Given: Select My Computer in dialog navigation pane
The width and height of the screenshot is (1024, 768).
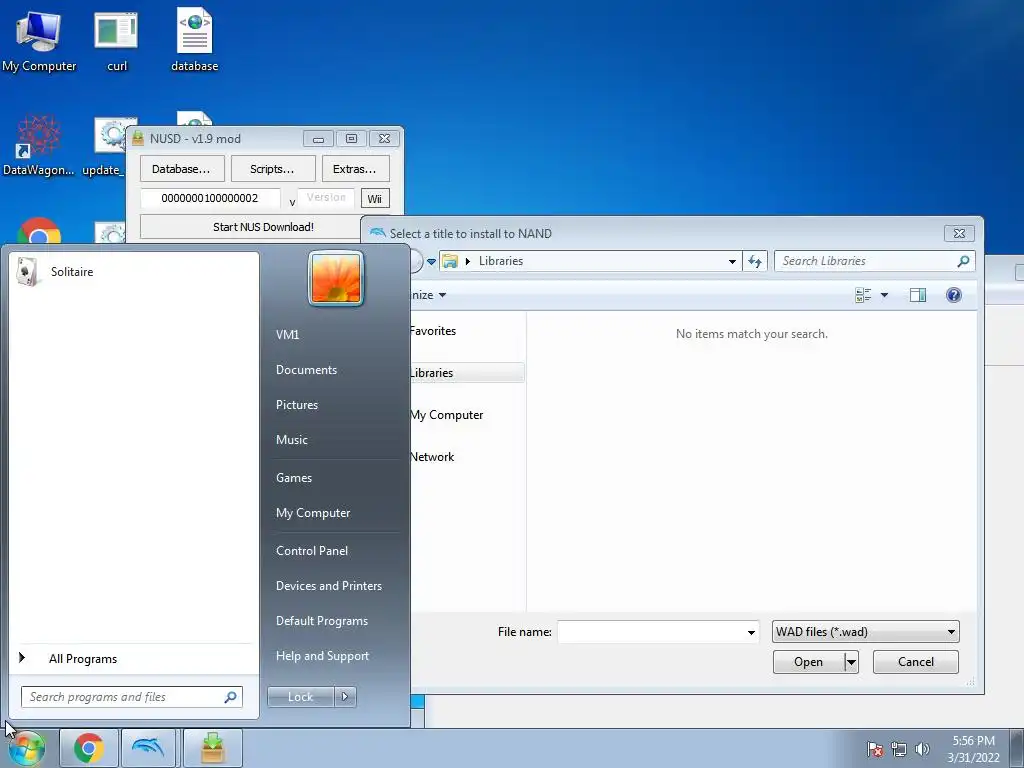Looking at the screenshot, I should click(447, 415).
